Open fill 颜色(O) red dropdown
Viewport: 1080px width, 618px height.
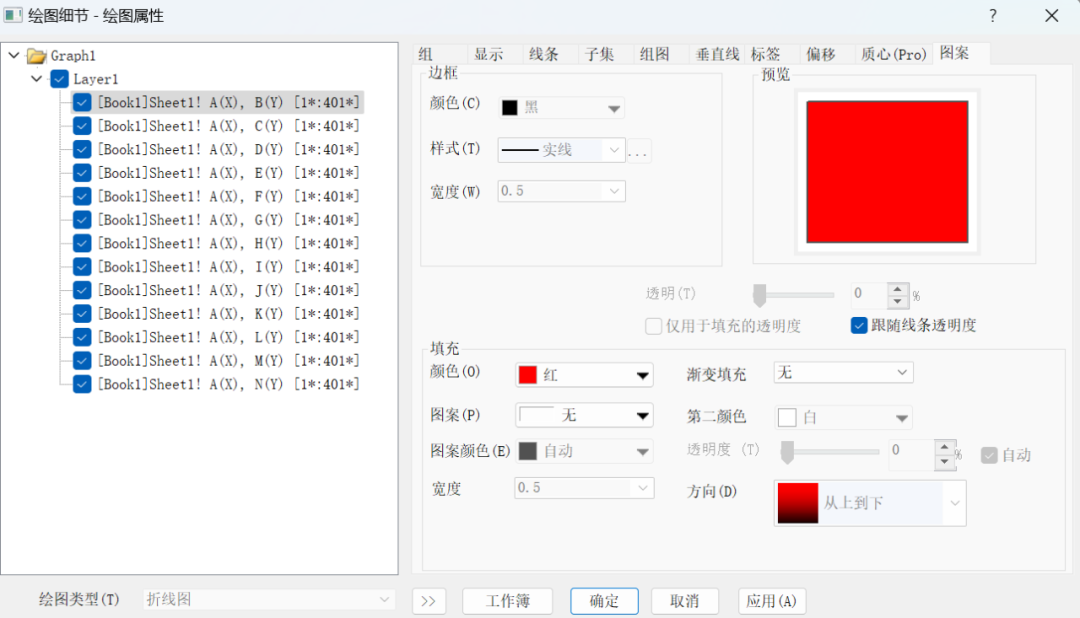coord(583,375)
